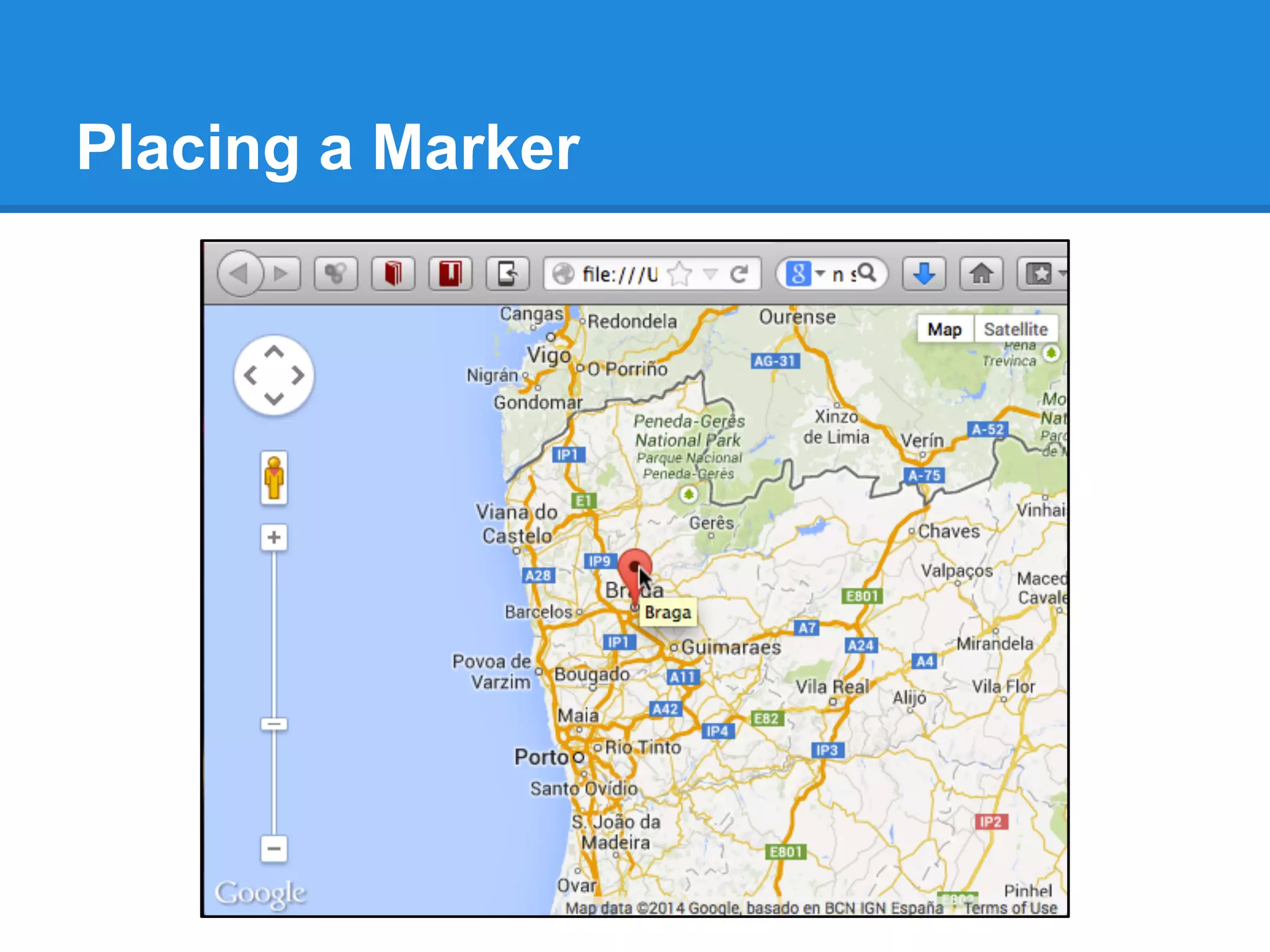
Task: Open Terms of Use link
Action: click(1010, 908)
